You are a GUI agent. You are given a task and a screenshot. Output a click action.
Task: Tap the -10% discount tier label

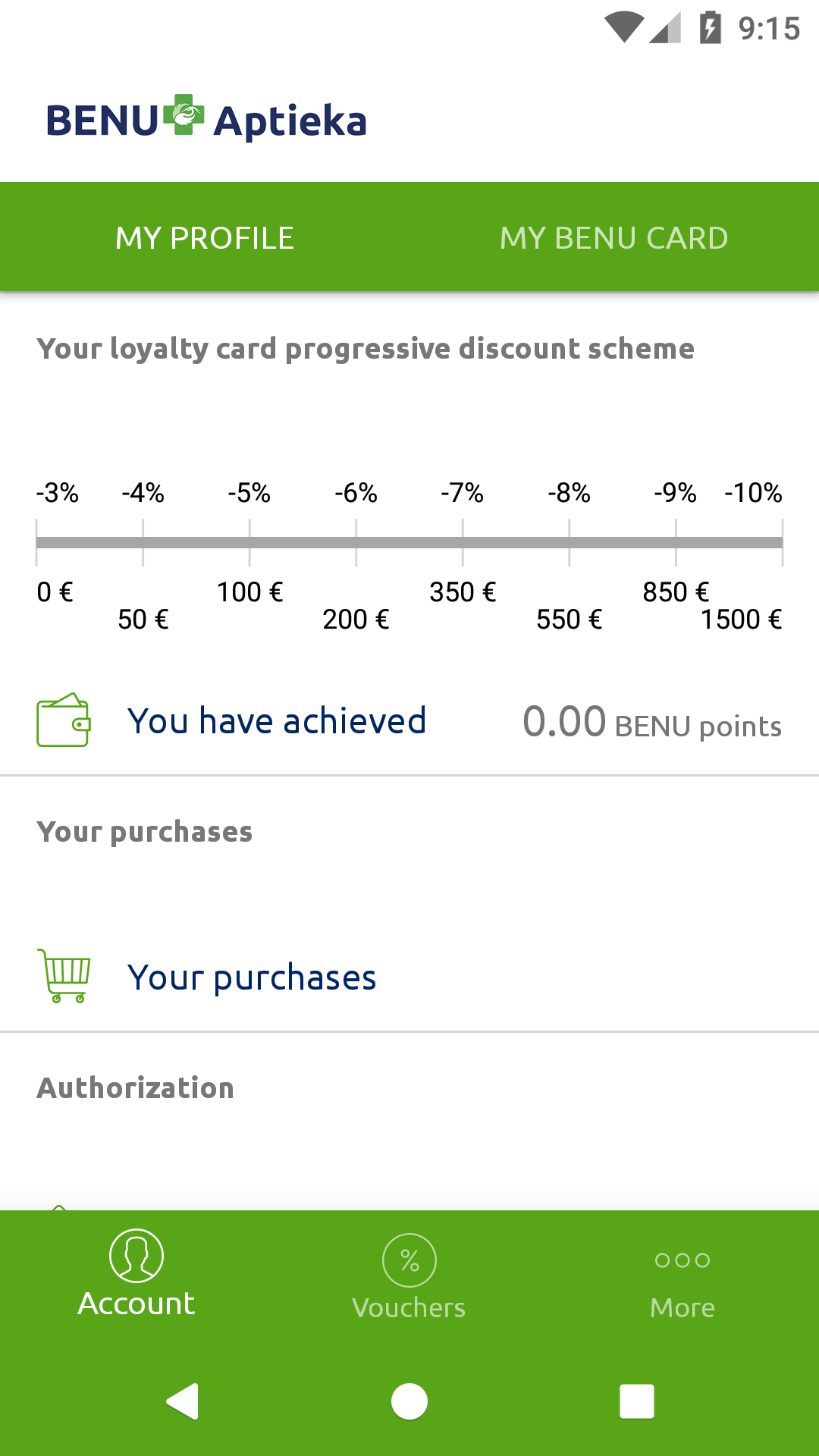pyautogui.click(x=753, y=493)
